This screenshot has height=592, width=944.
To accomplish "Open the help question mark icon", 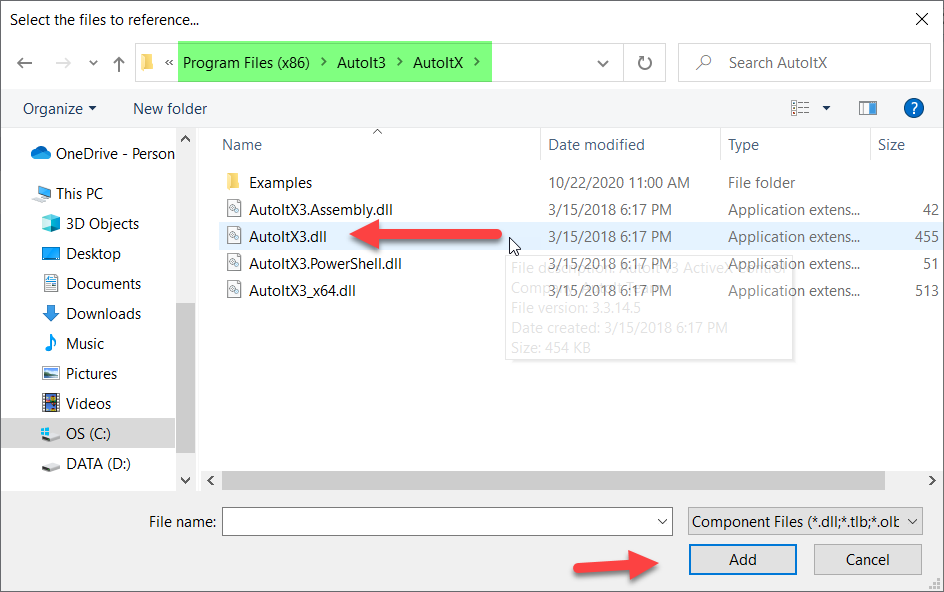I will click(x=912, y=108).
